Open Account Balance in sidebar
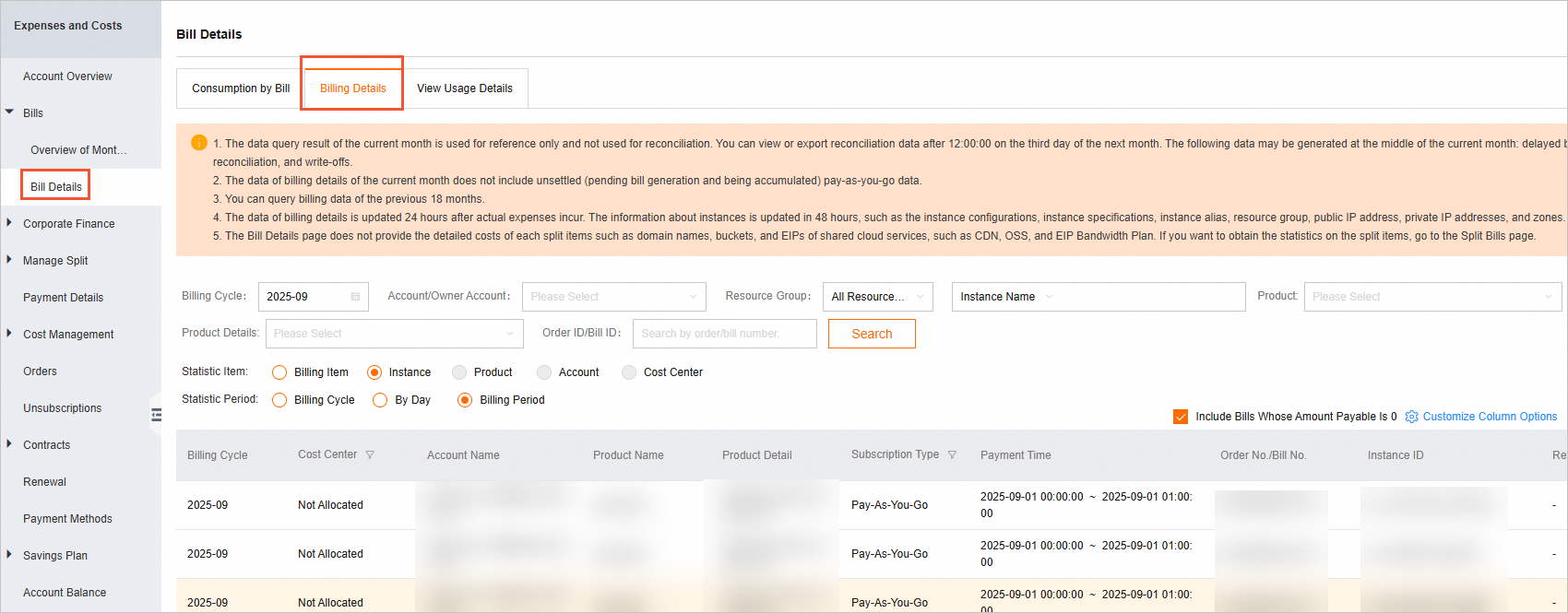Screen dimensions: 1568x613 pyautogui.click(x=65, y=593)
